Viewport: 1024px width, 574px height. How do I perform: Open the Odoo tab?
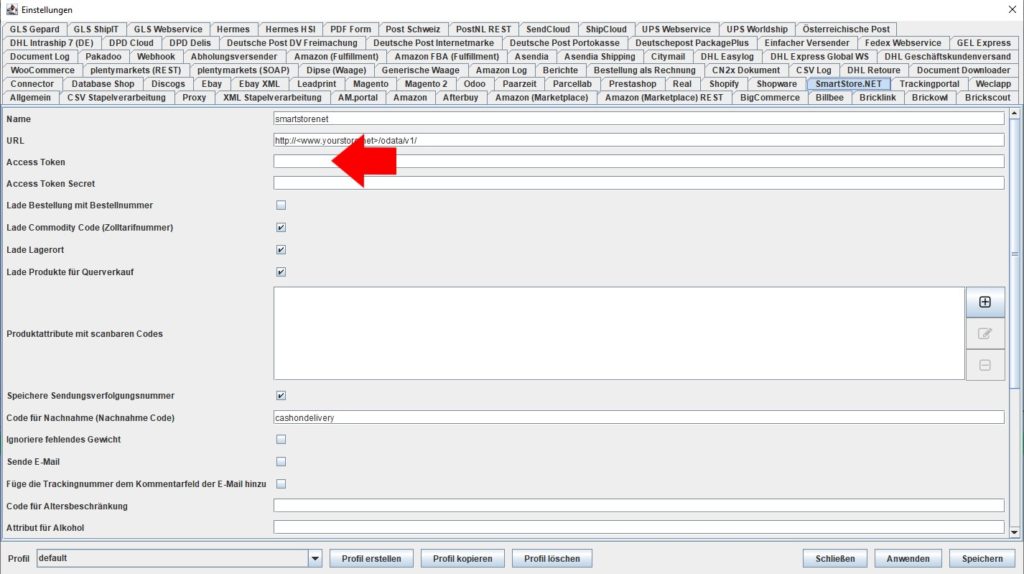click(x=474, y=84)
